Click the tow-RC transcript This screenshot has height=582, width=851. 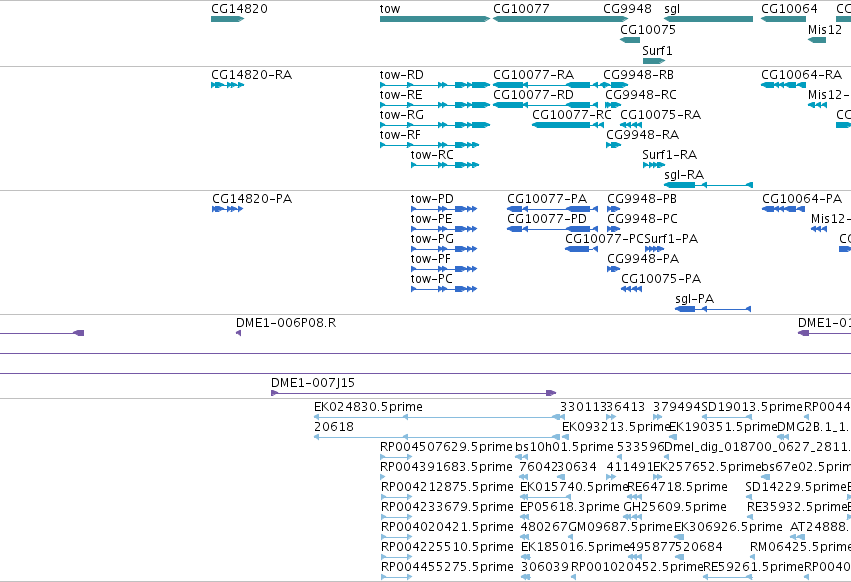(x=445, y=165)
